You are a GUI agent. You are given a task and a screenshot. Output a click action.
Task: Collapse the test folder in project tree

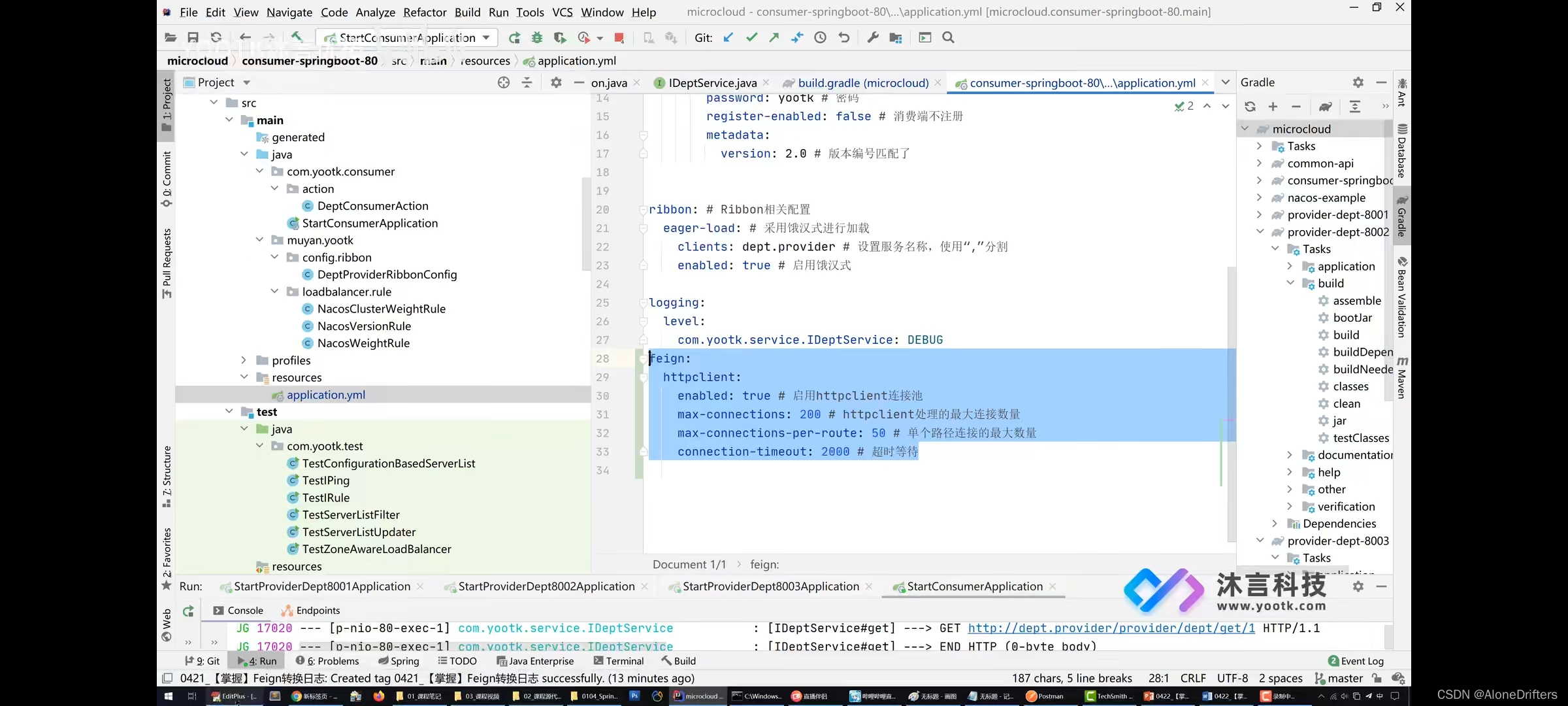(x=229, y=411)
